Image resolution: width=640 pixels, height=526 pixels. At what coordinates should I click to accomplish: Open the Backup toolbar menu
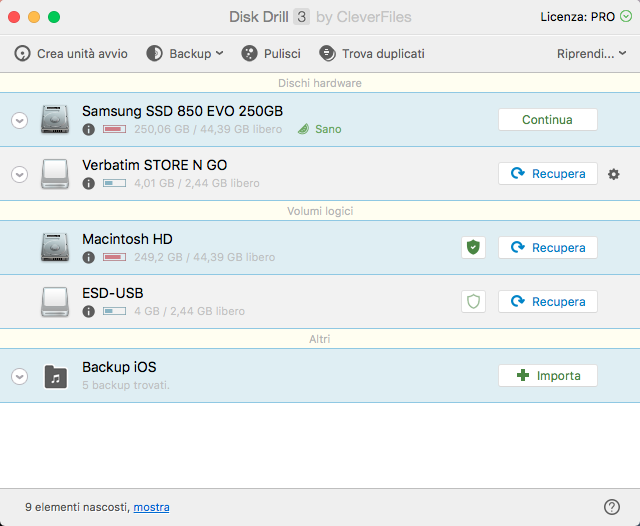[x=185, y=53]
